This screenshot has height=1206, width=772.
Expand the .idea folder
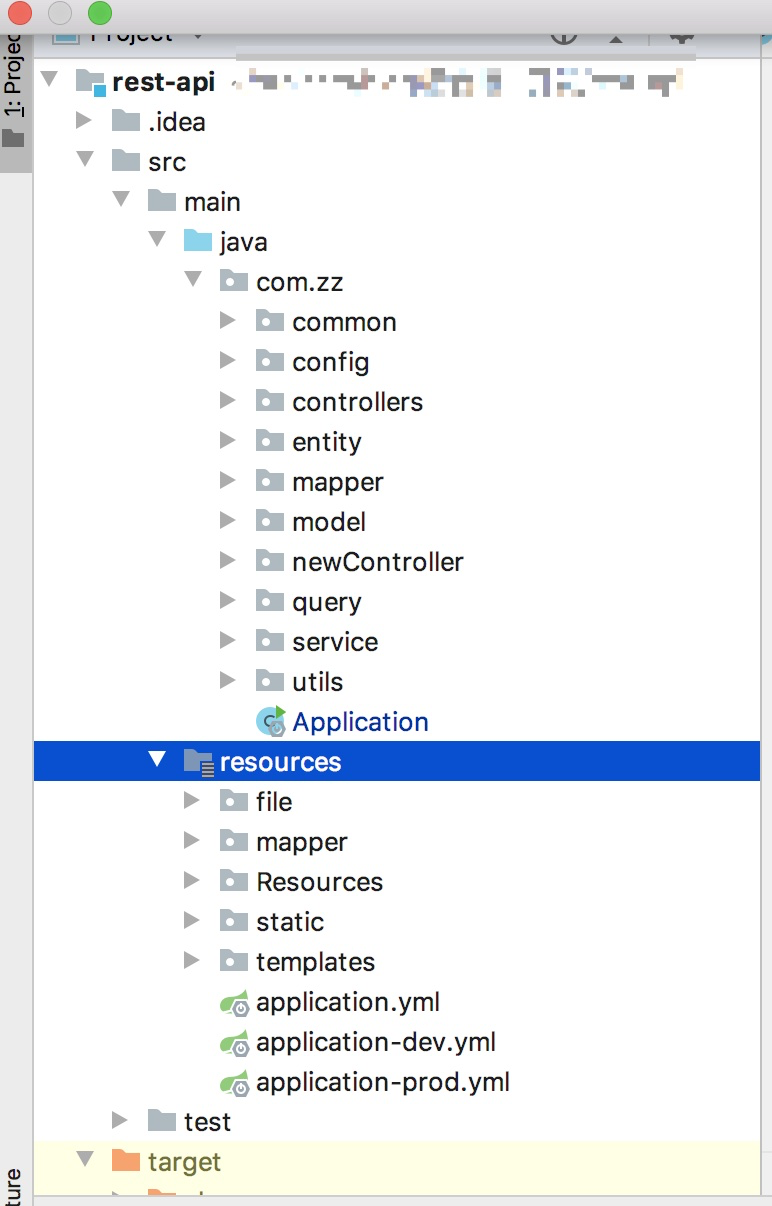click(x=85, y=122)
